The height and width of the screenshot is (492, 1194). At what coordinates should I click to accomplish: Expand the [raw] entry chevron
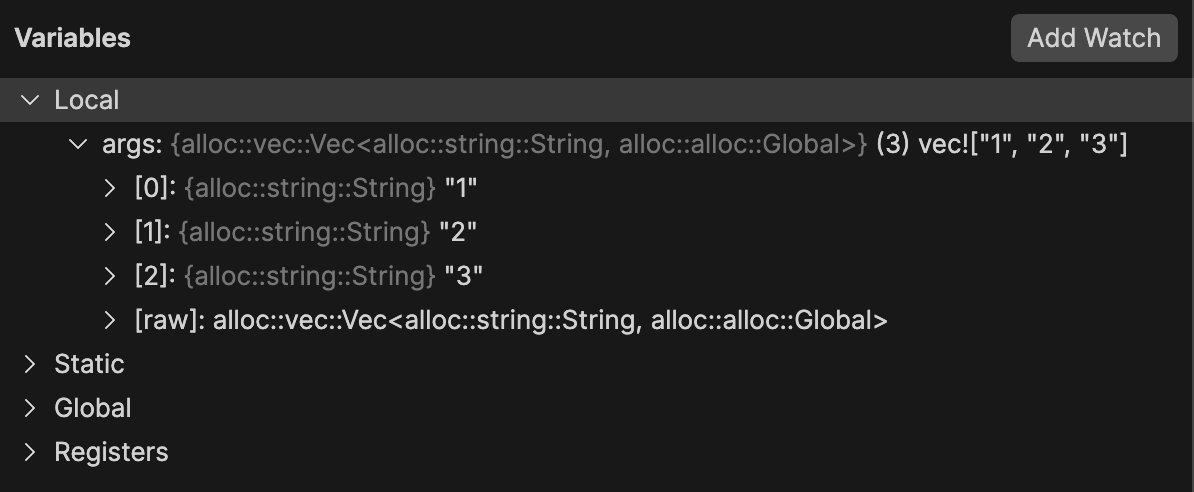[110, 320]
